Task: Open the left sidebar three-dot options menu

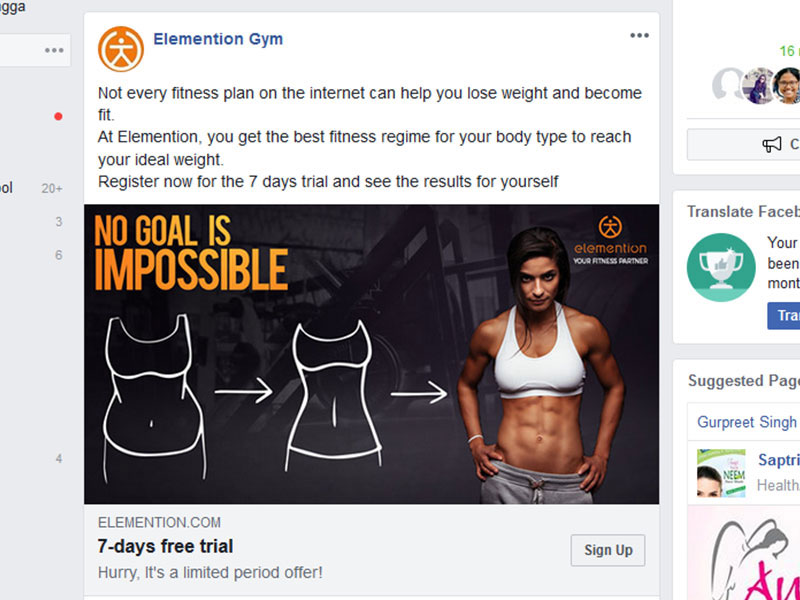Action: (x=54, y=50)
